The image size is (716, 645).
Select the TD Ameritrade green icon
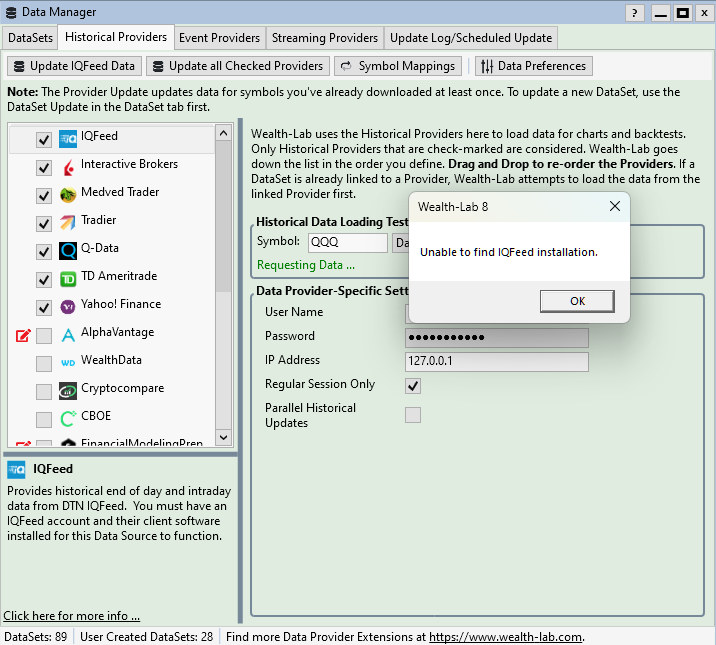(68, 279)
